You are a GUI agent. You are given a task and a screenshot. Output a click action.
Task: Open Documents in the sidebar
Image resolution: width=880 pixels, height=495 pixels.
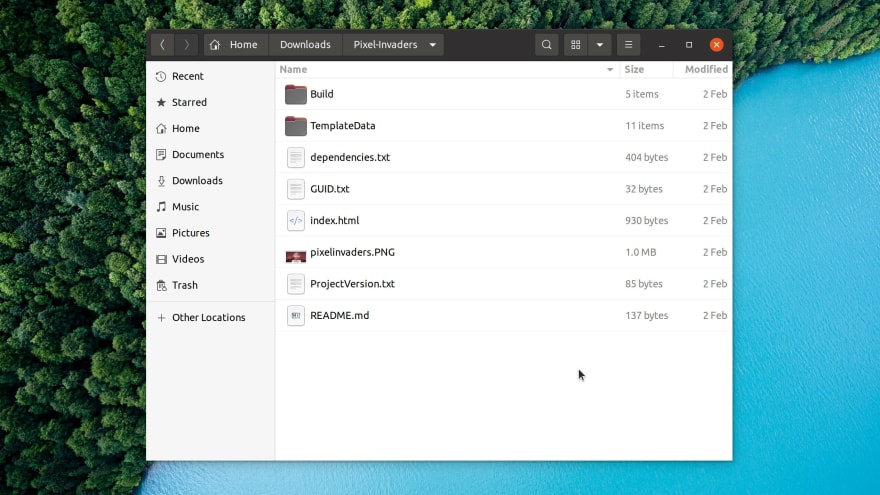pos(210,154)
